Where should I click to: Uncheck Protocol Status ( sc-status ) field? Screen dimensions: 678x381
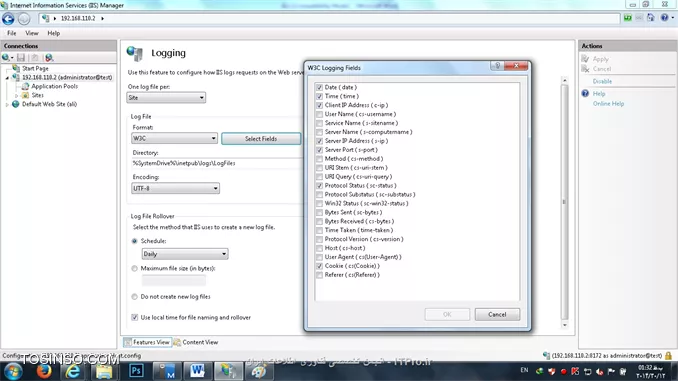(x=319, y=186)
